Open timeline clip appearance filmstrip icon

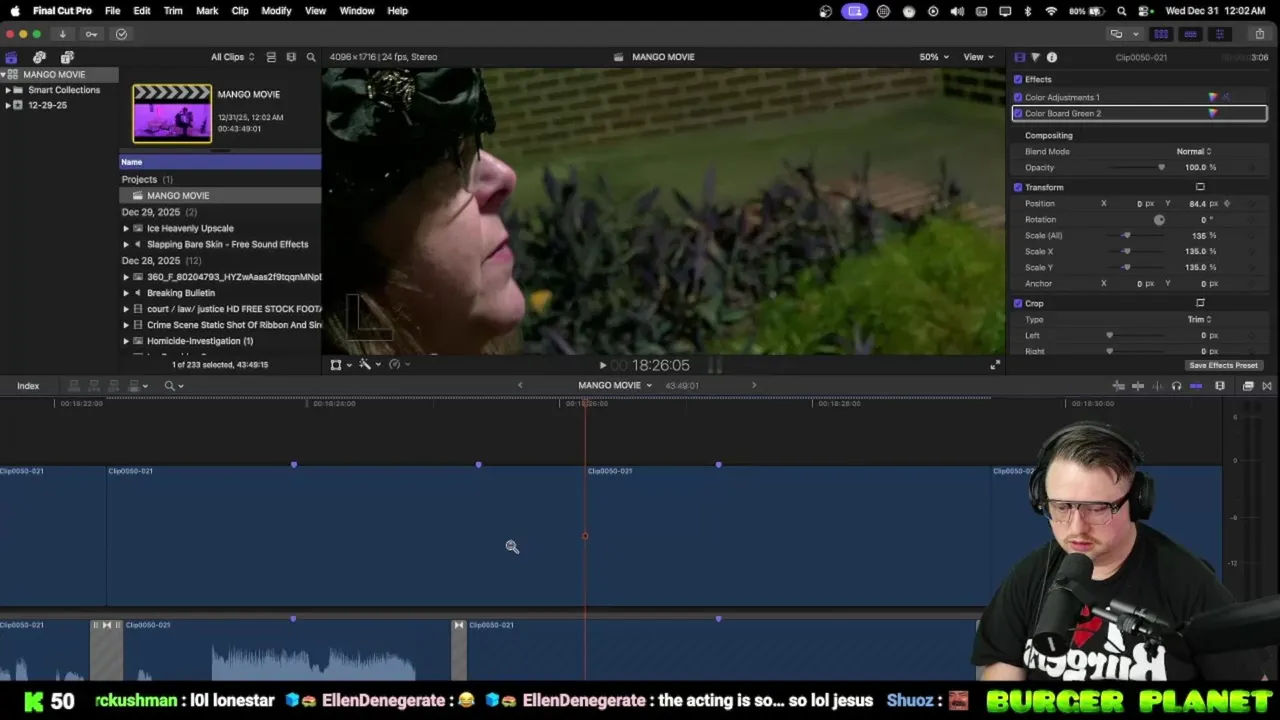[1220, 386]
